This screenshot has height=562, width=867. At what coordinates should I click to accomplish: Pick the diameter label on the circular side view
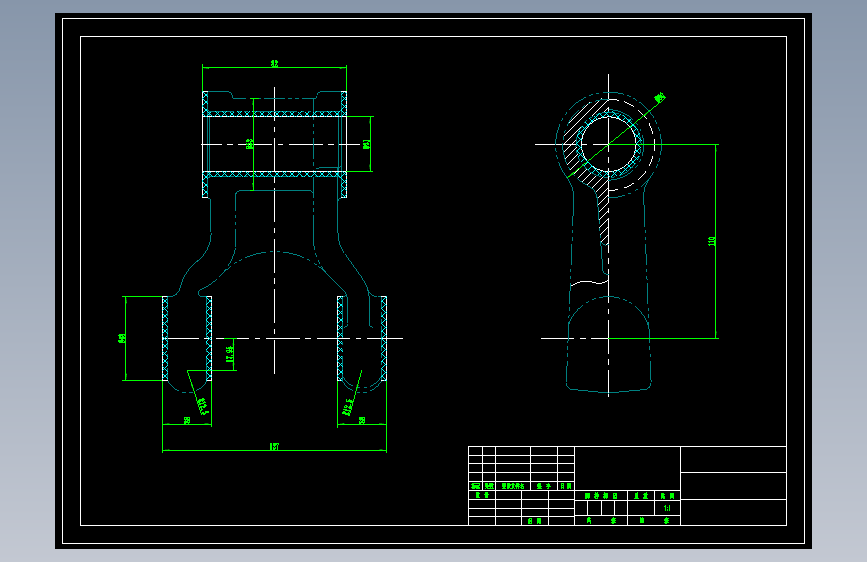pyautogui.click(x=660, y=98)
